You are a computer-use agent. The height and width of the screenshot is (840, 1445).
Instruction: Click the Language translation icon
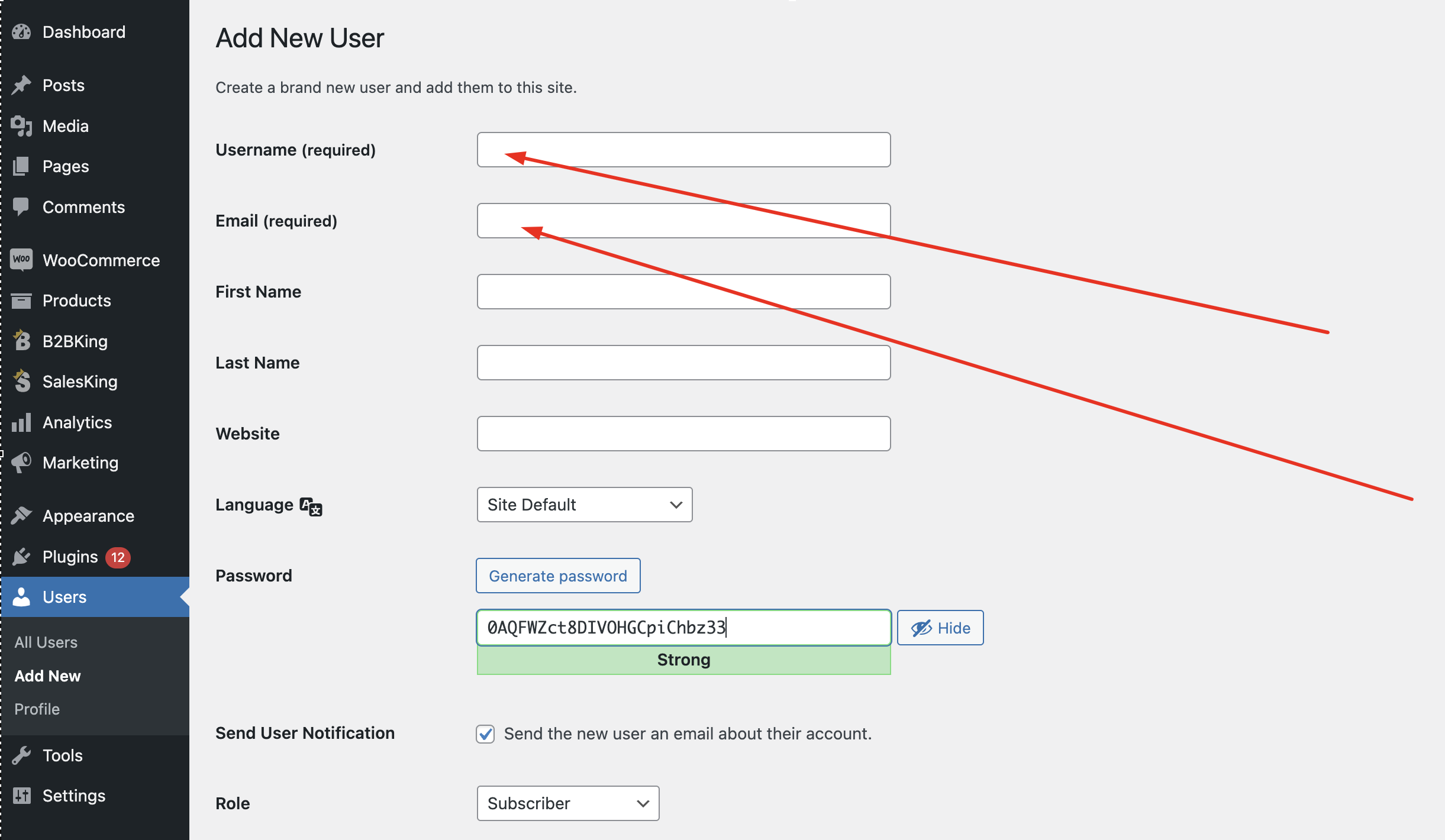311,506
